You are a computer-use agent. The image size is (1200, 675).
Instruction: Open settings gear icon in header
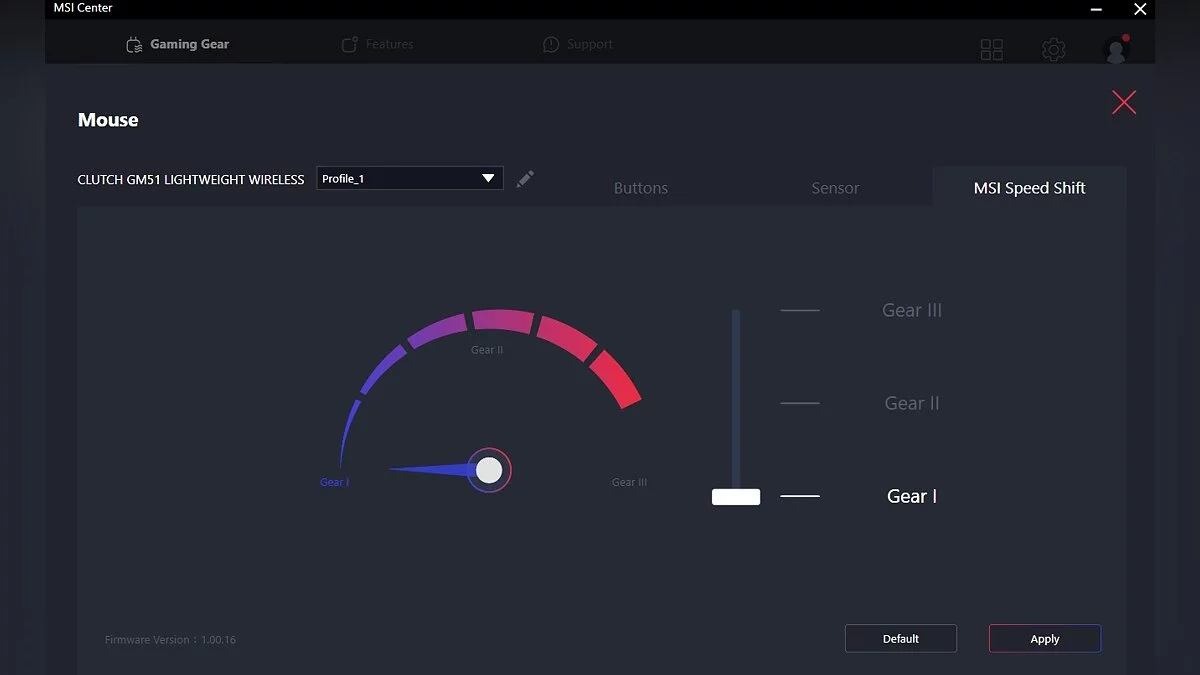coord(1053,49)
